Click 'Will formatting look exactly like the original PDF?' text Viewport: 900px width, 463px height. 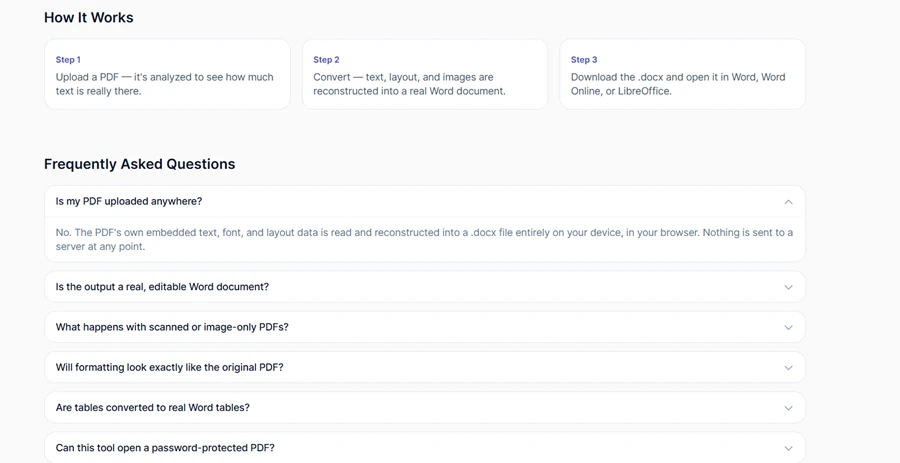(169, 367)
